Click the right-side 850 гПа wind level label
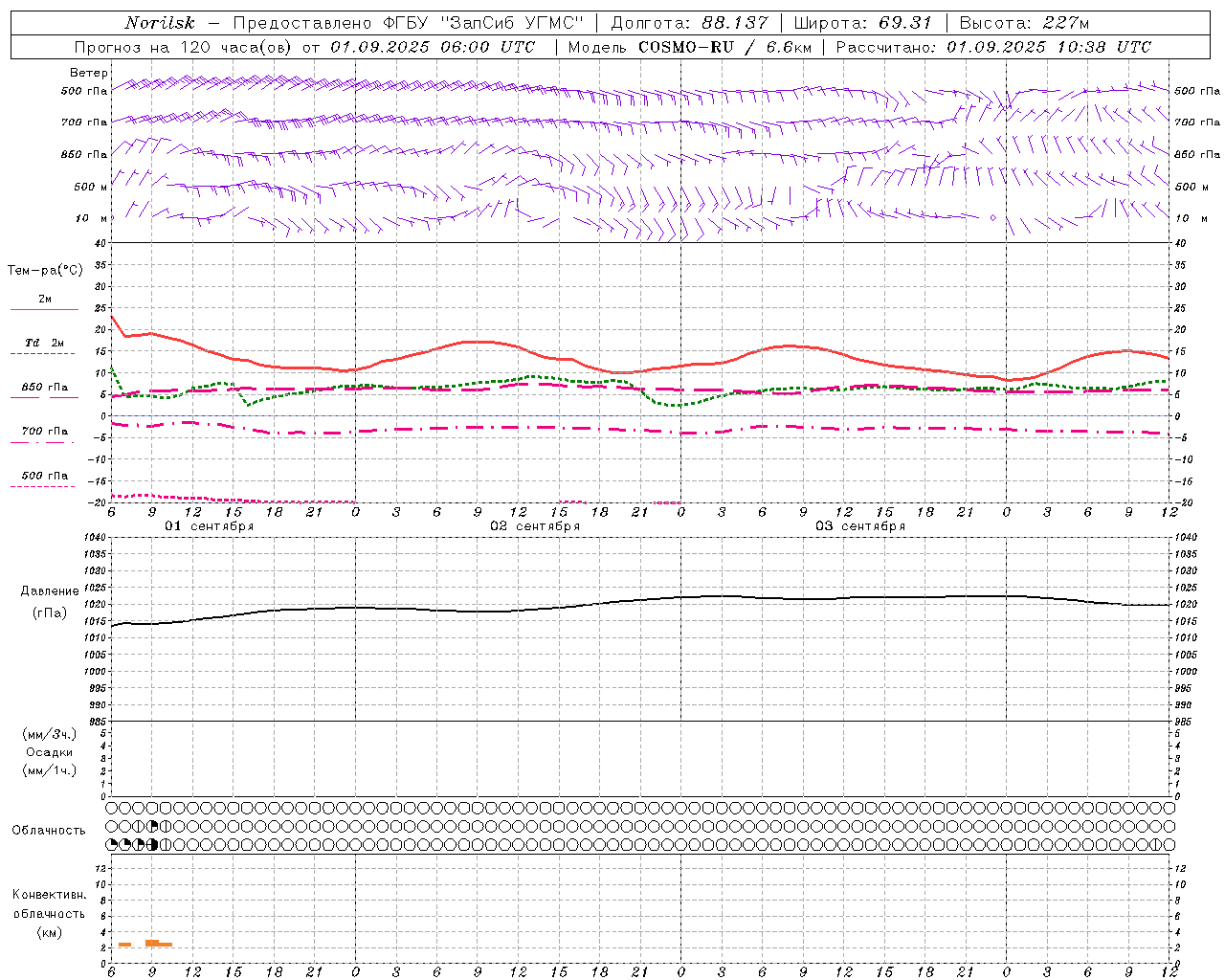This screenshot has height=980, width=1225. (x=1197, y=154)
